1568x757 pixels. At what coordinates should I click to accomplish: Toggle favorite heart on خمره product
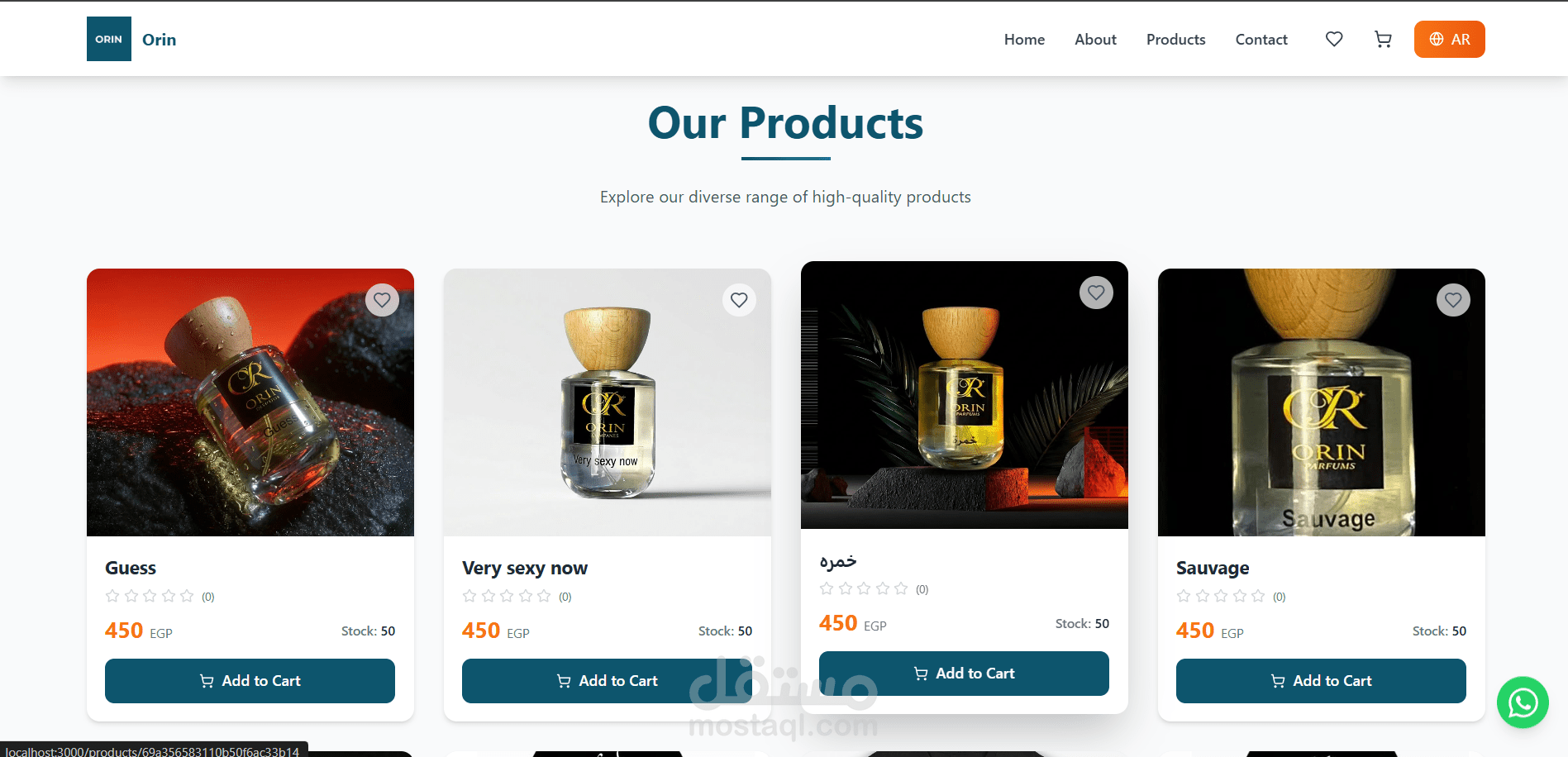1096,293
